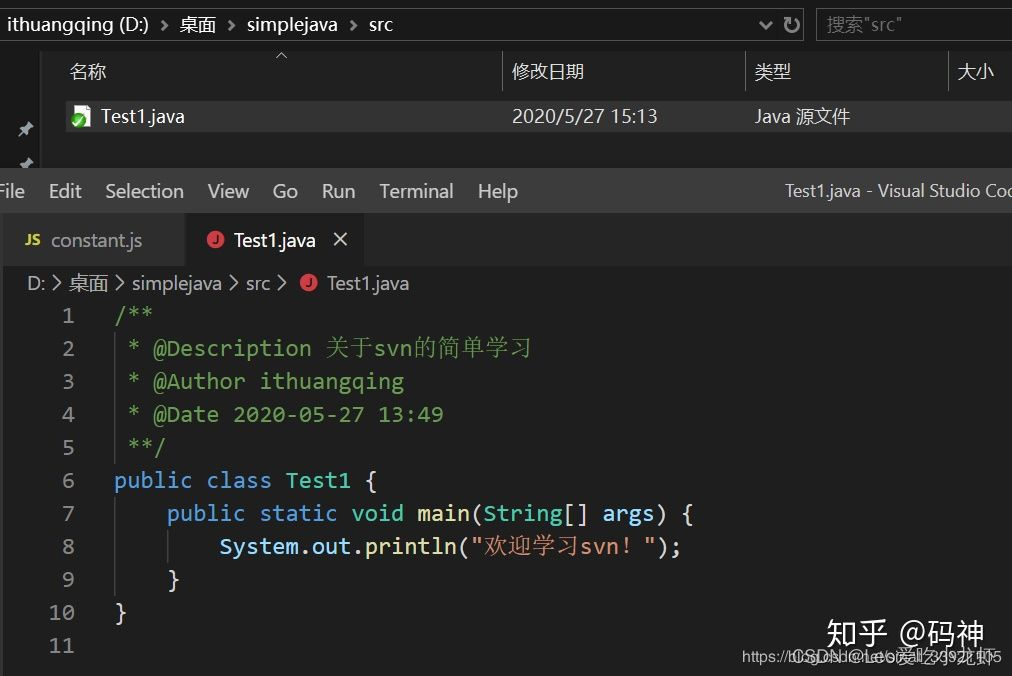Open the address bar history dropdown arrow

coord(765,25)
